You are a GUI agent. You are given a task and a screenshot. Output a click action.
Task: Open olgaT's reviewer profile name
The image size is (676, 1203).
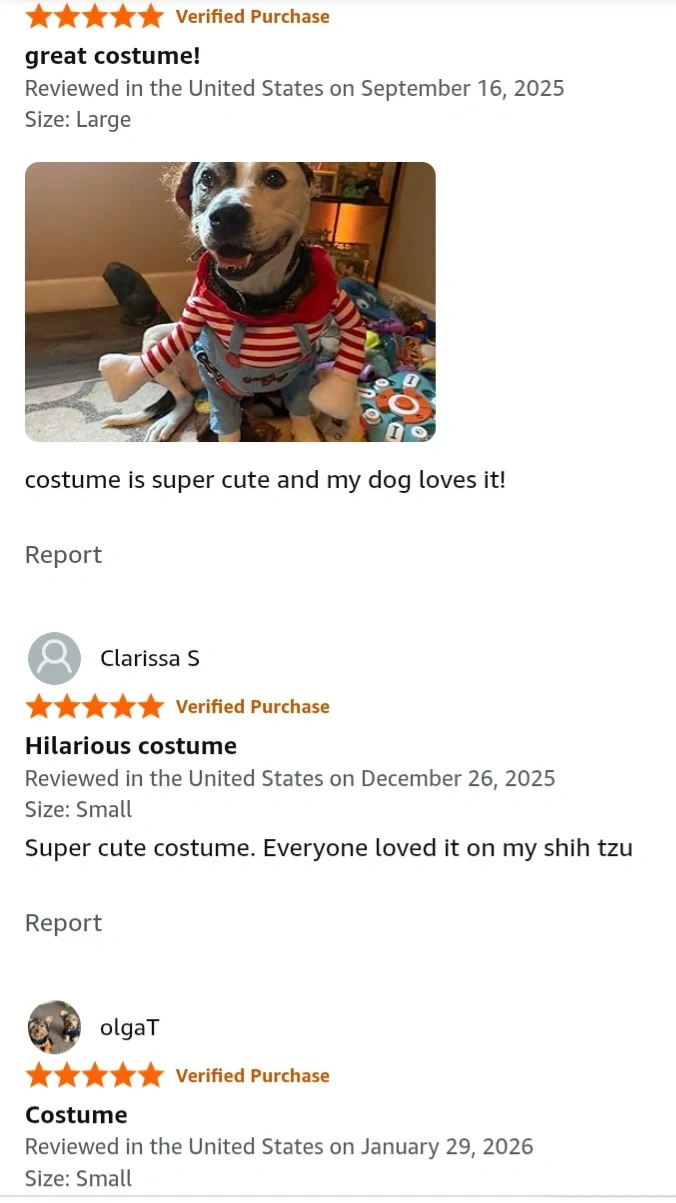[x=130, y=1027]
